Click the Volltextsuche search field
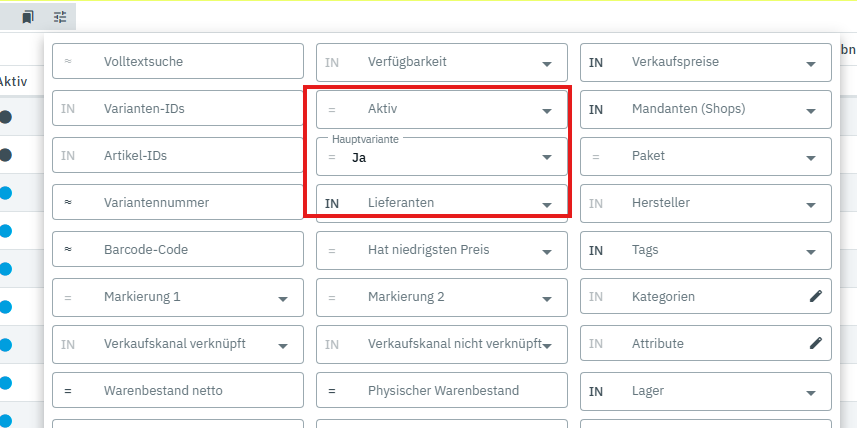Image resolution: width=857 pixels, height=428 pixels. (x=190, y=62)
